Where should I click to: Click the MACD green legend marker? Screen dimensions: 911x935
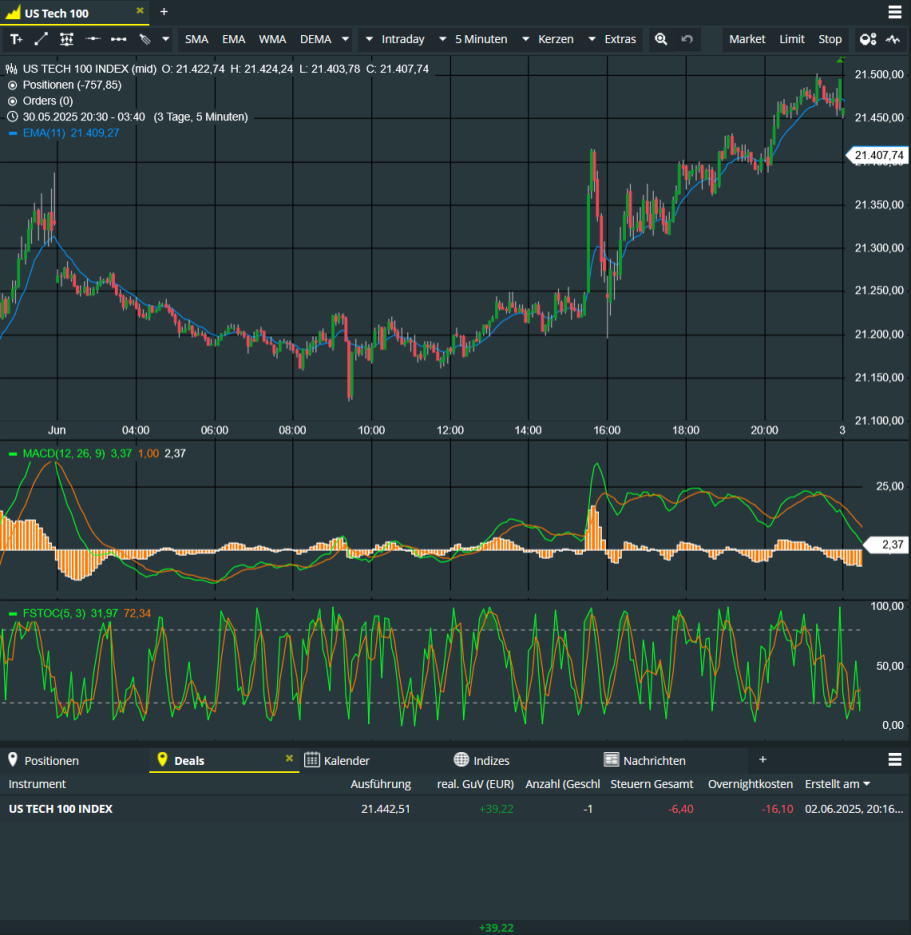13,454
